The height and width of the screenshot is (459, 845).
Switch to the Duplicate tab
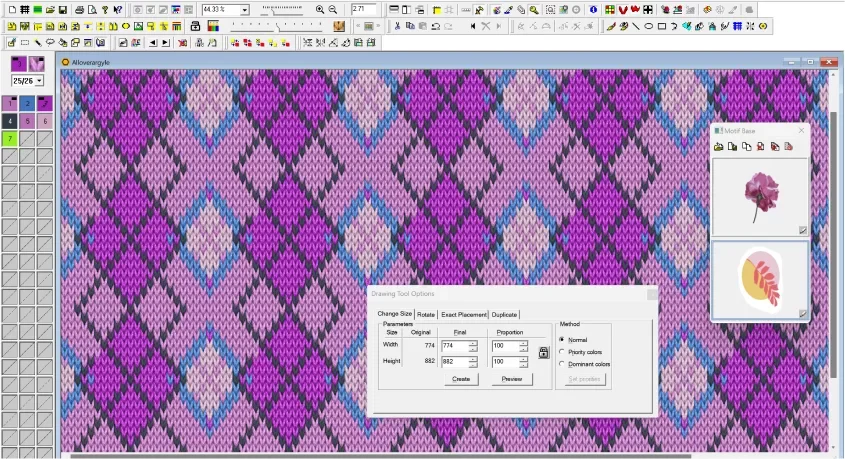tap(504, 315)
